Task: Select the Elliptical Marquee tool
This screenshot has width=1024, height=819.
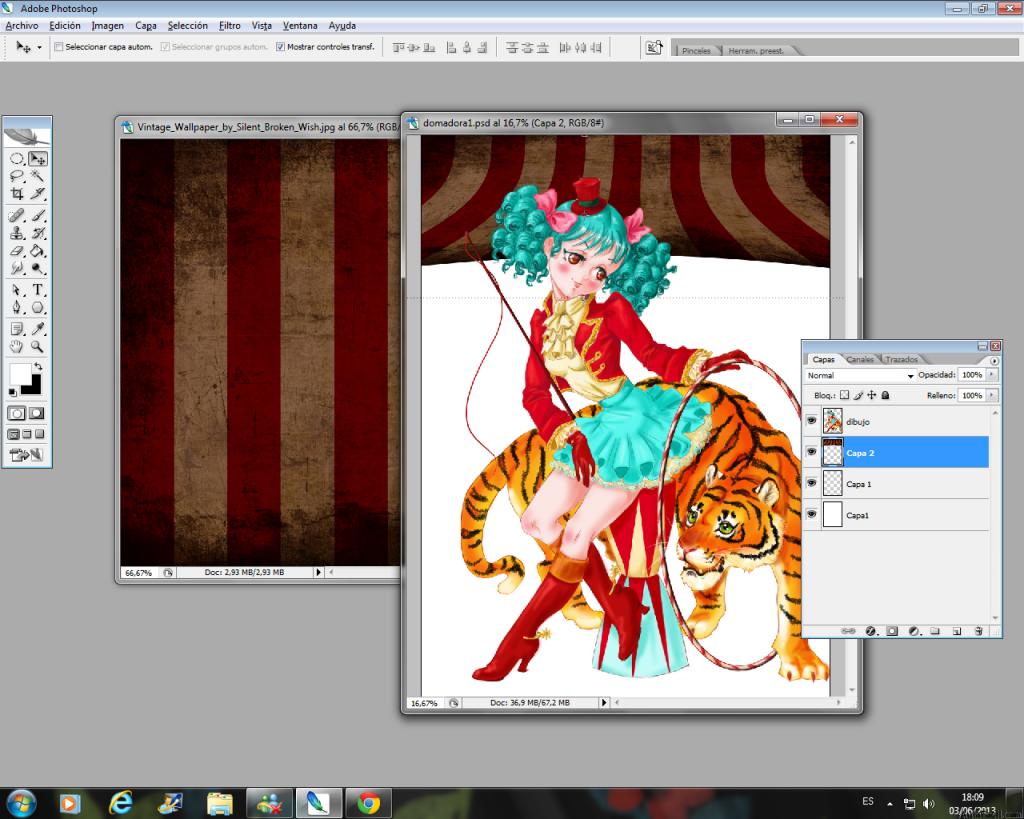Action: click(17, 159)
